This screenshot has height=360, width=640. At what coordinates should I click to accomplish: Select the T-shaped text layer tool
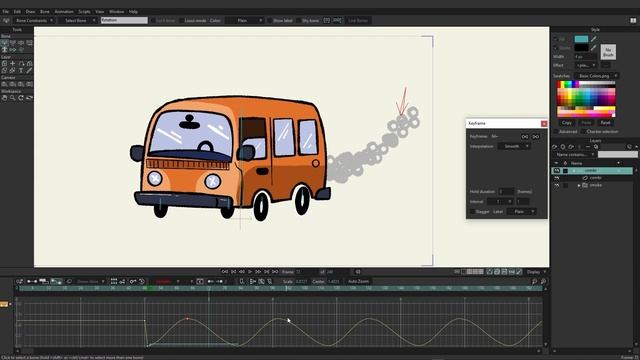tap(21, 71)
